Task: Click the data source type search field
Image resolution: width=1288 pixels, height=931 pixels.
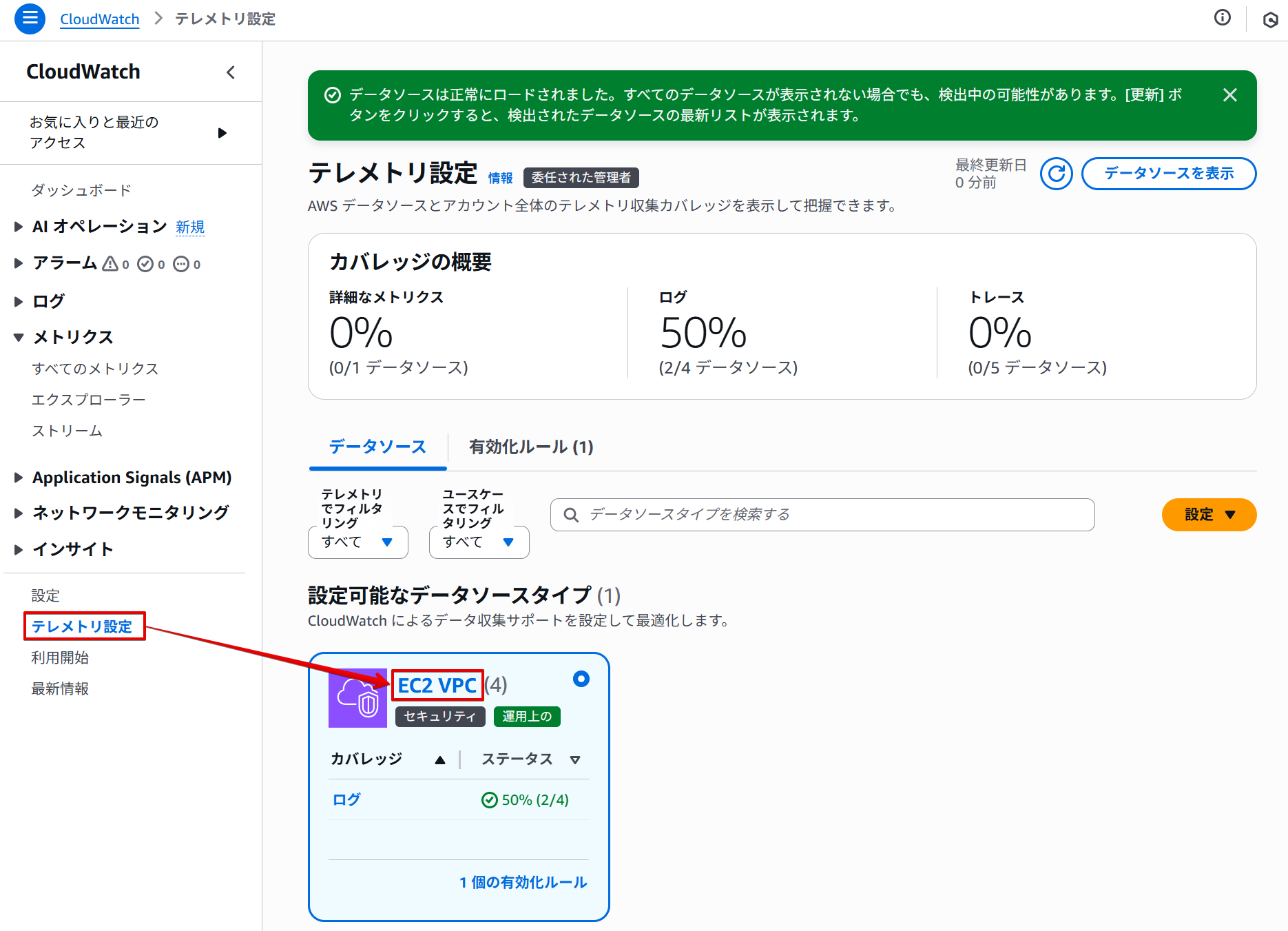Action: point(822,515)
